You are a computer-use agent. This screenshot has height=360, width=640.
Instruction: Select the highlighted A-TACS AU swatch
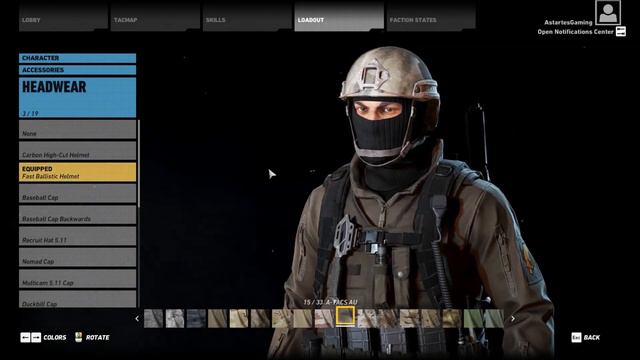pyautogui.click(x=345, y=317)
